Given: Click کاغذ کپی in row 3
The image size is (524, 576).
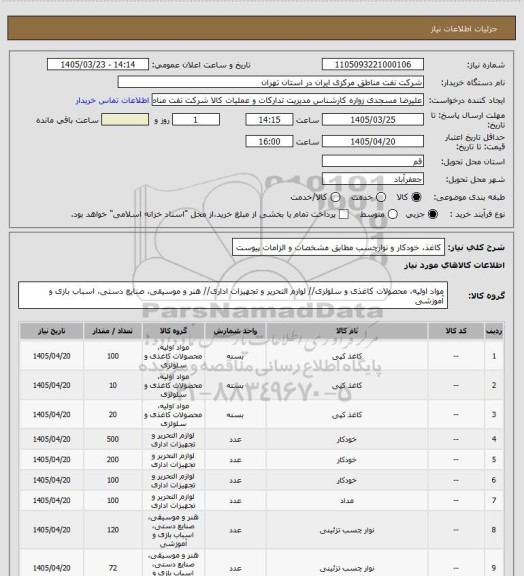Looking at the screenshot, I should click(347, 415).
